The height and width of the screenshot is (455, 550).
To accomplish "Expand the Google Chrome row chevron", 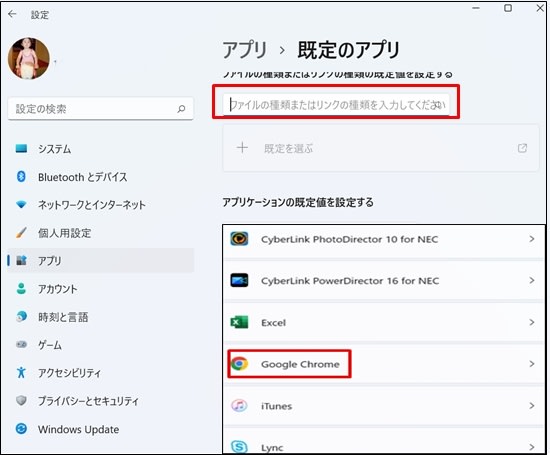I will 532,364.
